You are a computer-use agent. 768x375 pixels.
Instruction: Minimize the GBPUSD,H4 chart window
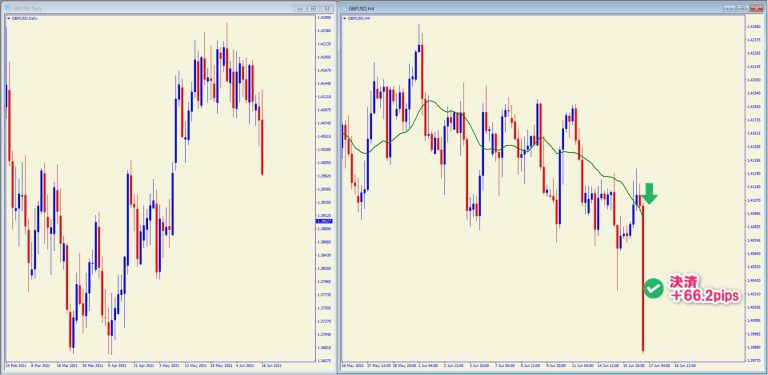click(x=730, y=8)
